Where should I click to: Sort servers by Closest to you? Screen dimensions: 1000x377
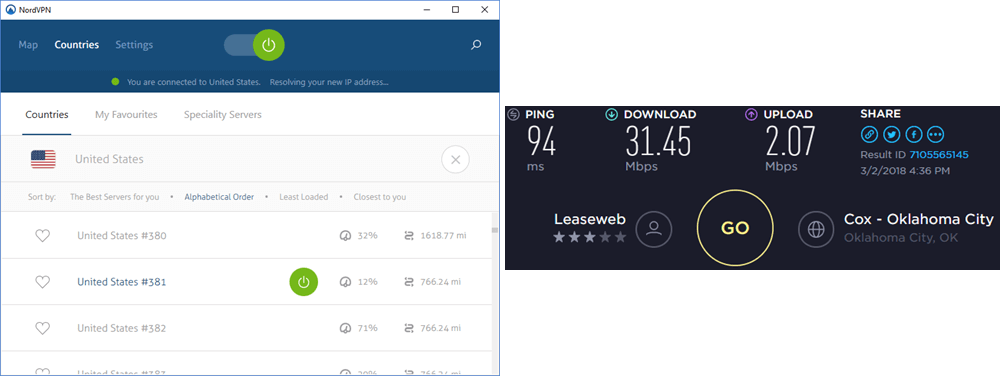[379, 197]
